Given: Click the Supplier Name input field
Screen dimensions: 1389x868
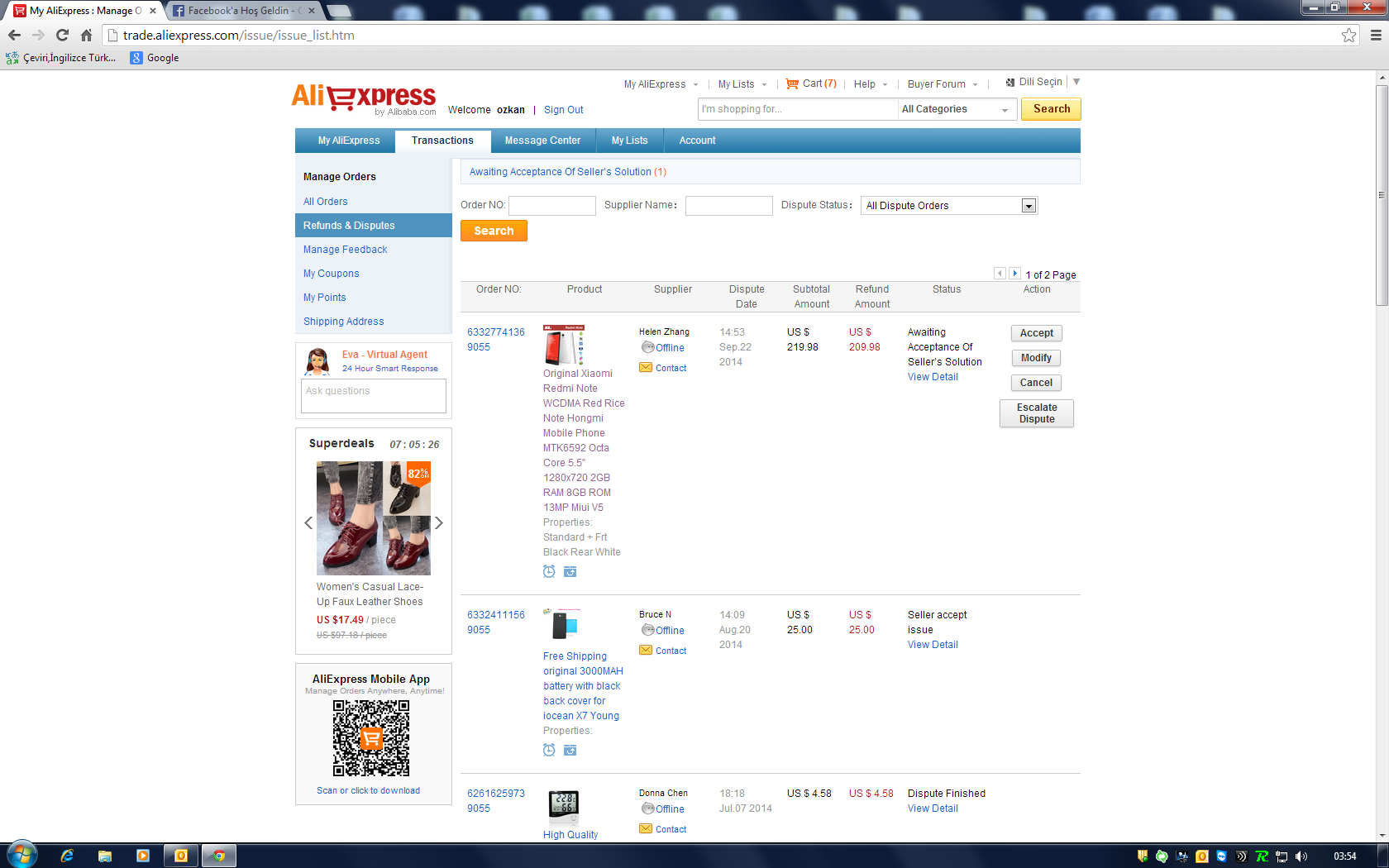Looking at the screenshot, I should pos(728,206).
